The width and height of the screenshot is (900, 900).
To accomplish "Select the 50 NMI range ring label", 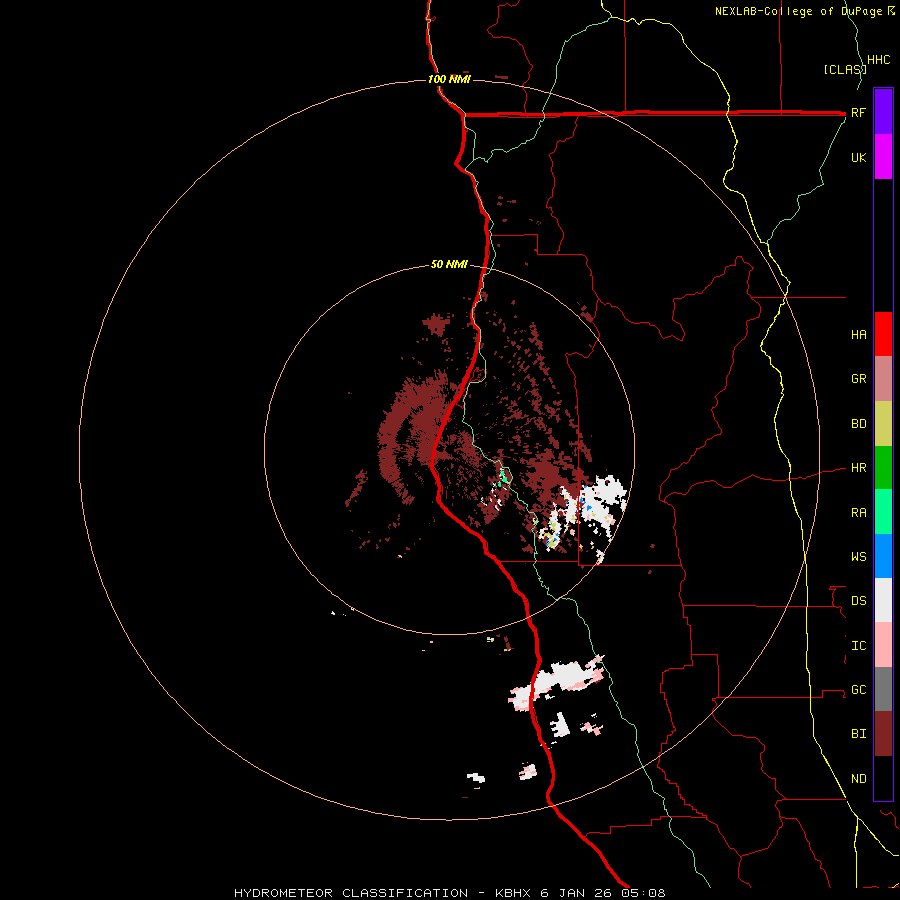I will pos(449,264).
